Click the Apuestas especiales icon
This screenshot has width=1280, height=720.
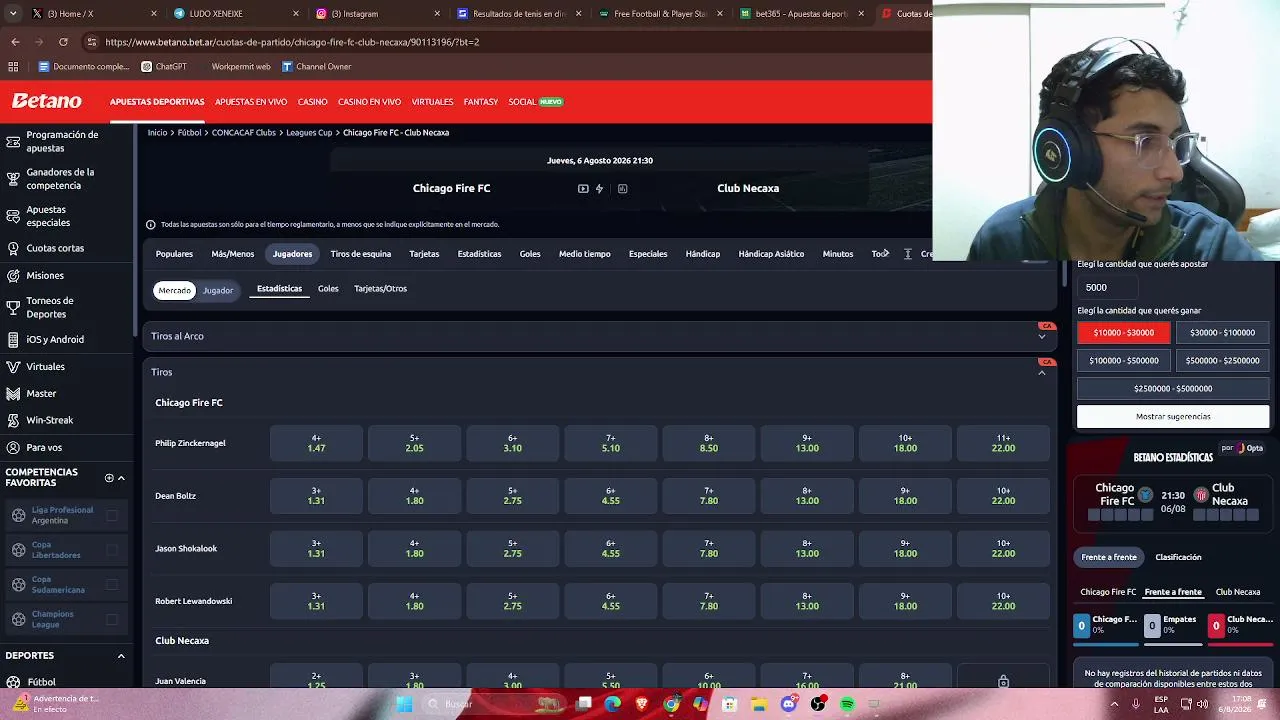[x=13, y=216]
